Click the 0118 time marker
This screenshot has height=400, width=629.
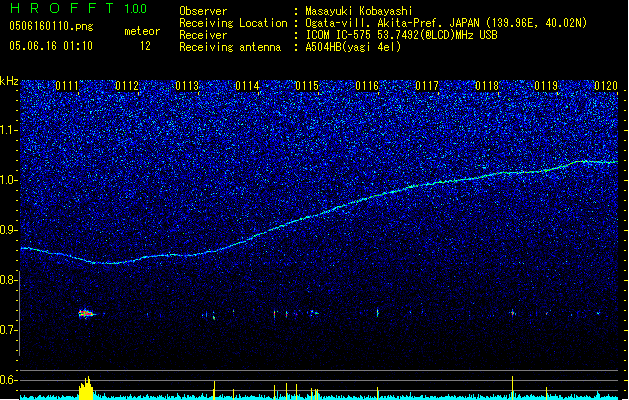click(487, 86)
